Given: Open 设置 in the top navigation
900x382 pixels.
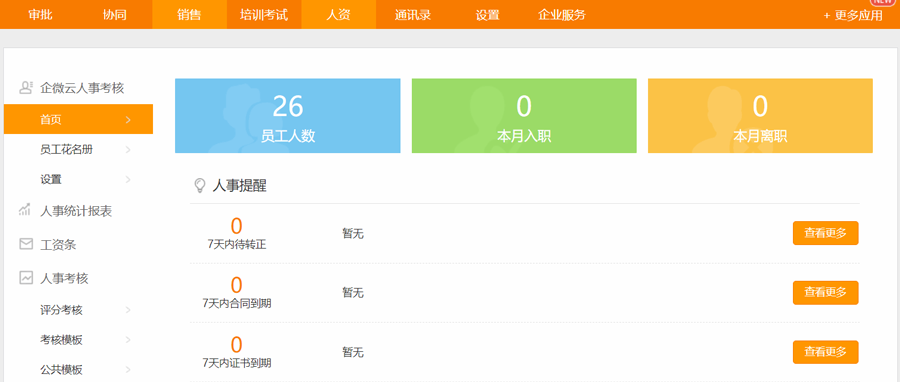Looking at the screenshot, I should (488, 15).
